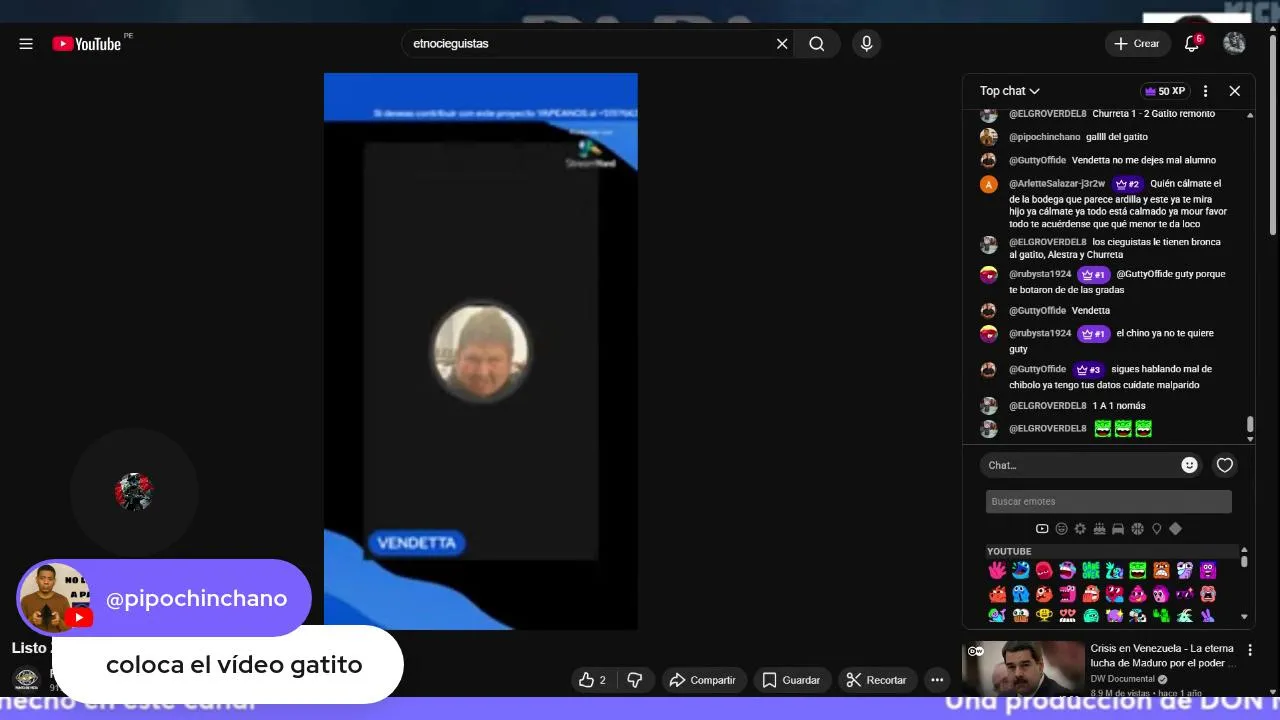The height and width of the screenshot is (720, 1280).
Task: Click the Crear button
Action: click(x=1137, y=44)
